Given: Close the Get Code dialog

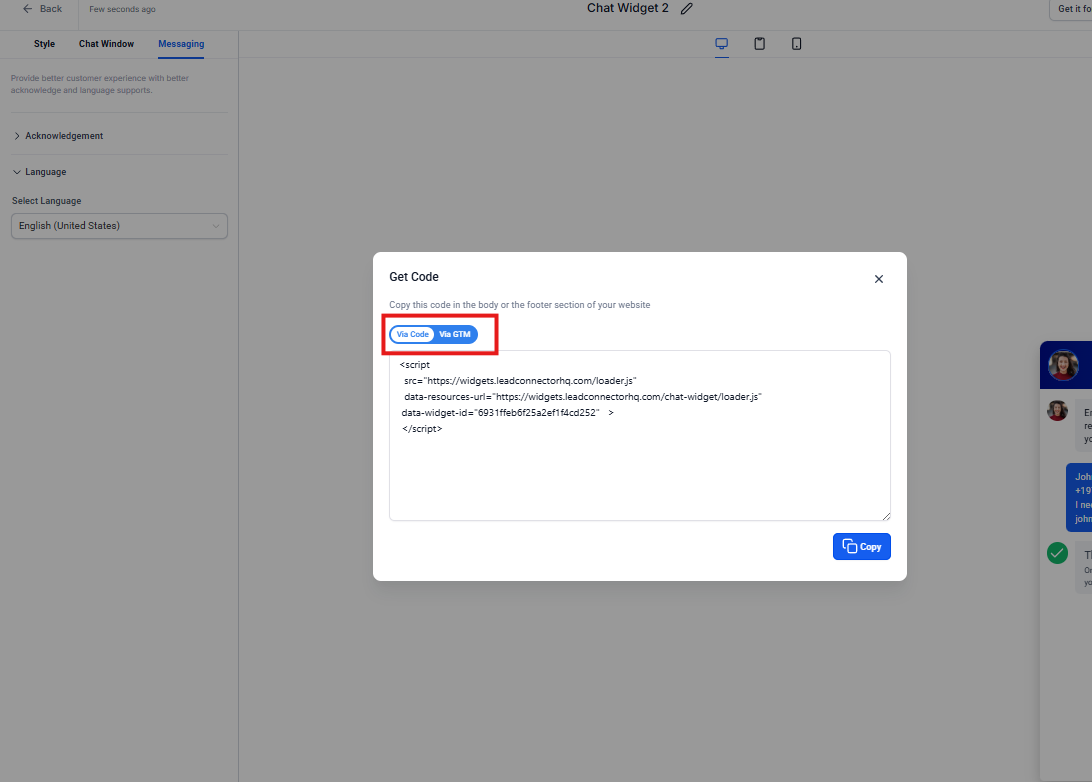Looking at the screenshot, I should pos(879,279).
